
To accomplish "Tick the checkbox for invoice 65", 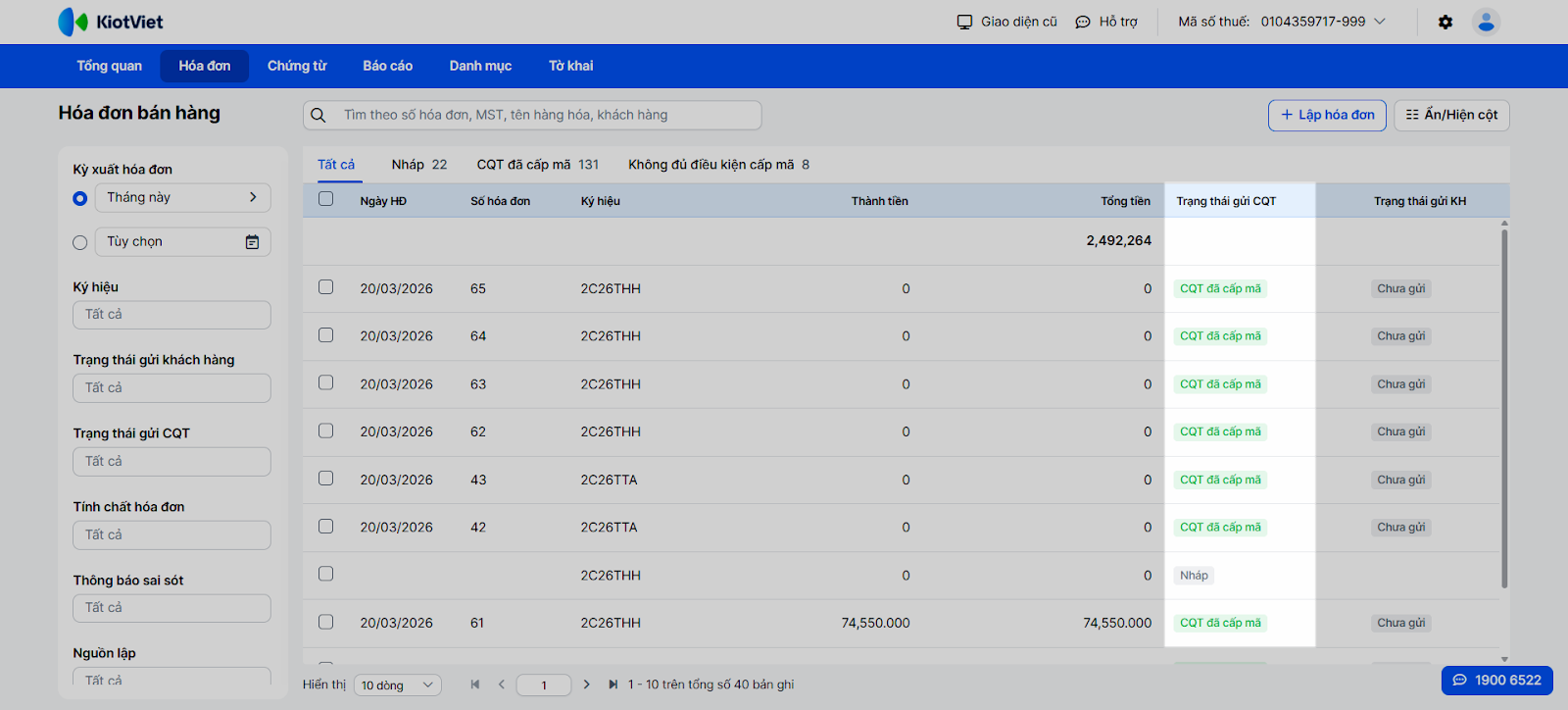I will pos(325,287).
